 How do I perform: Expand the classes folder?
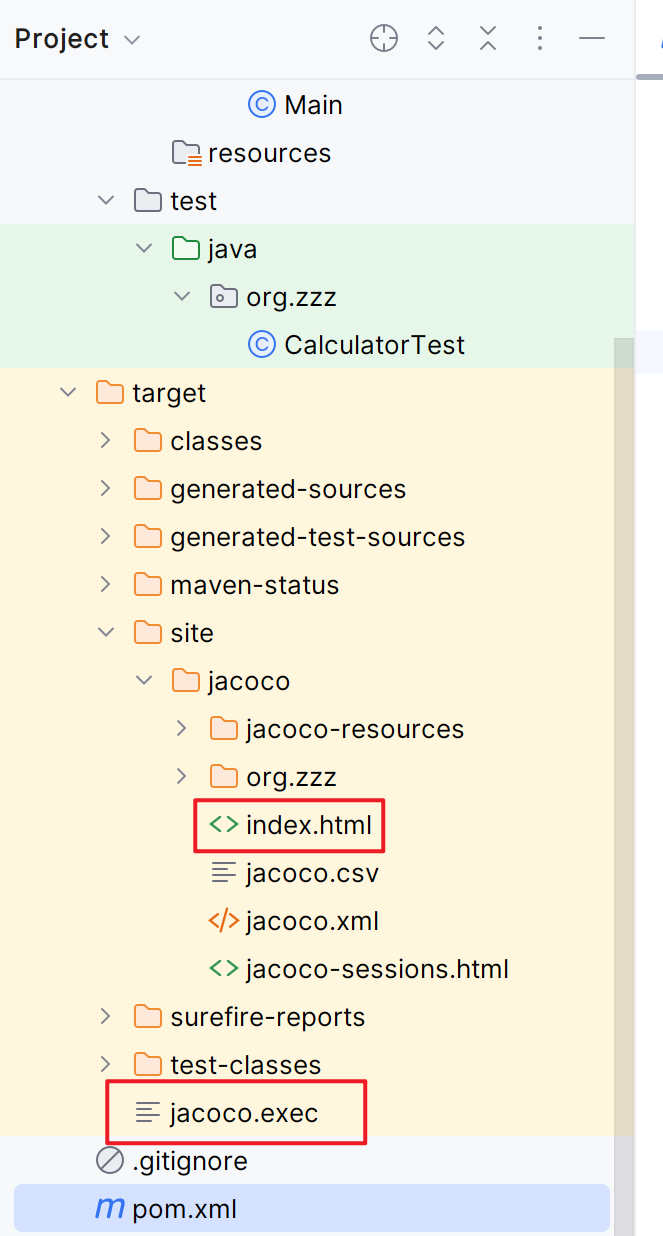[106, 441]
